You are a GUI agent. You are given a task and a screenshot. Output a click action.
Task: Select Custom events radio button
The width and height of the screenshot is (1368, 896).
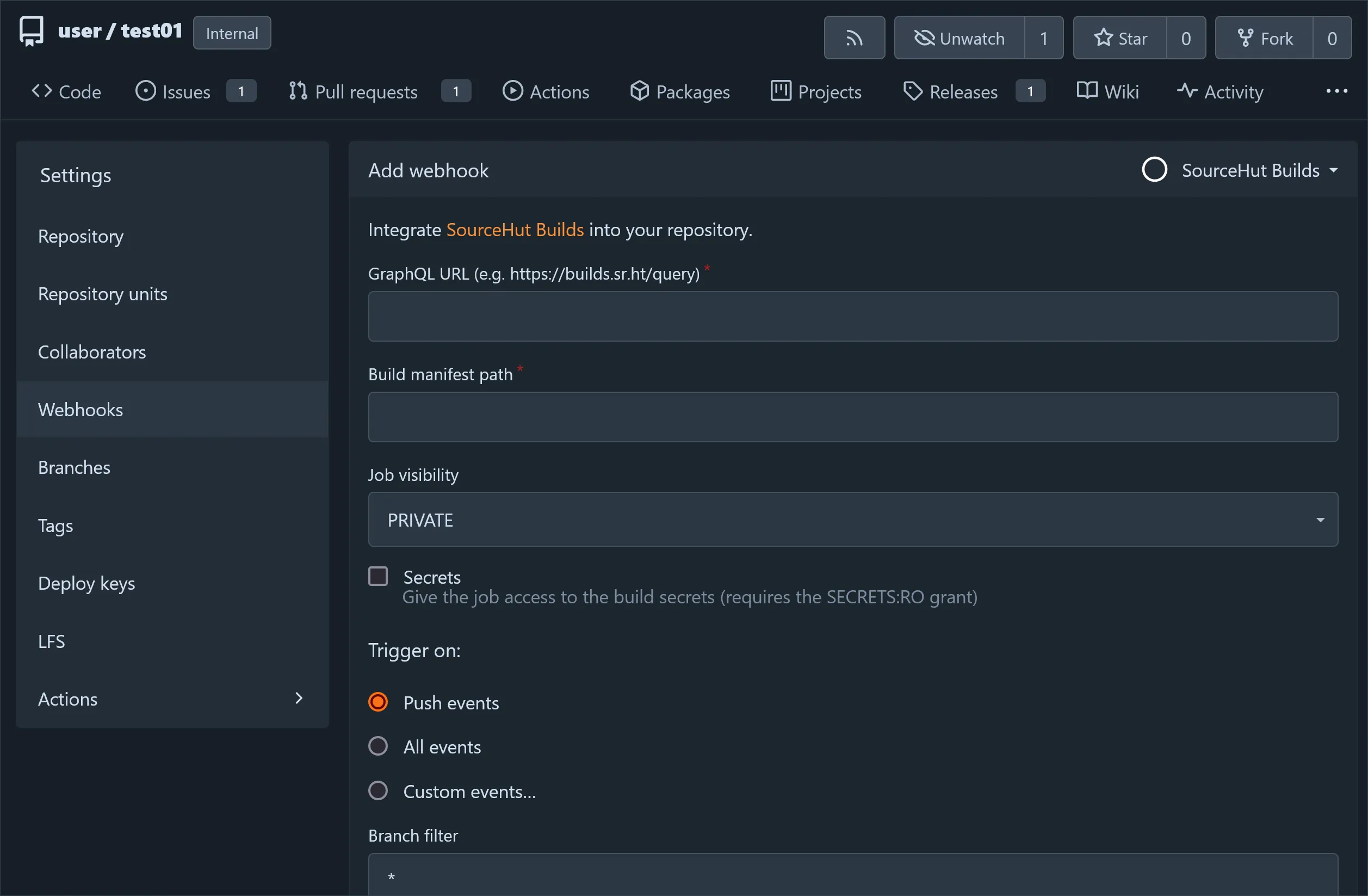(378, 790)
